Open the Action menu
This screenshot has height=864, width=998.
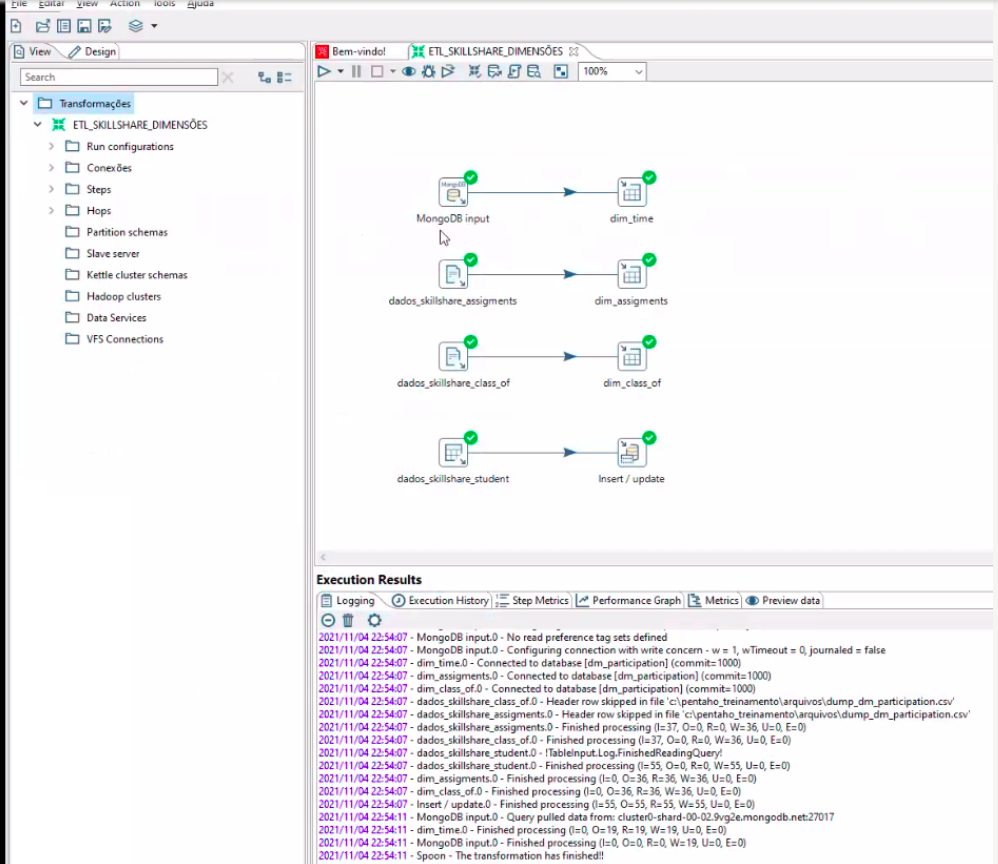125,4
